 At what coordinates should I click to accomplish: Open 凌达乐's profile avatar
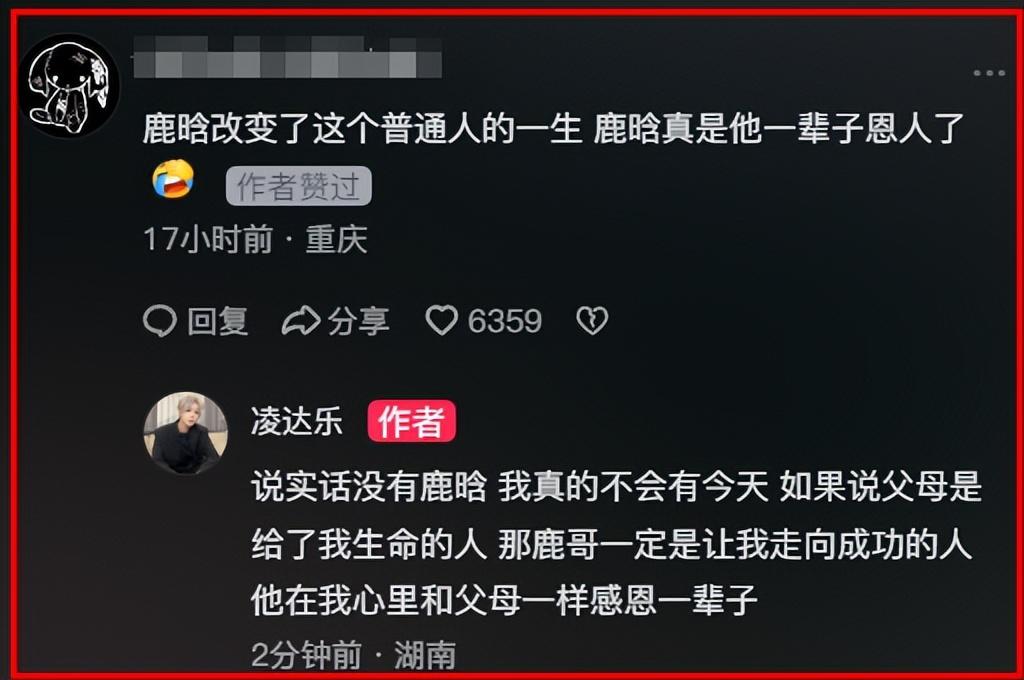186,433
